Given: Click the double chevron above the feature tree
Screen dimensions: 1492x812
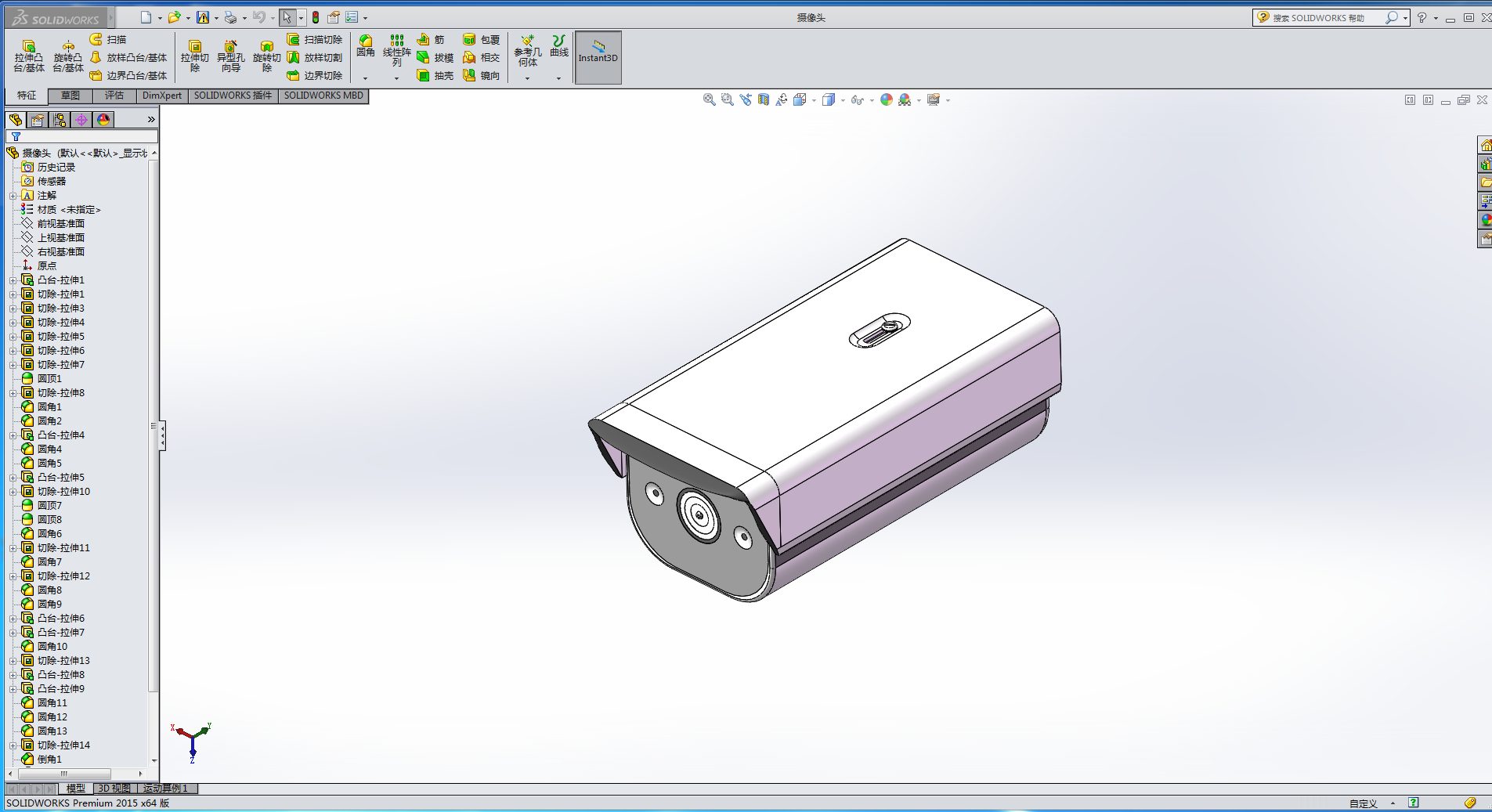Looking at the screenshot, I should click(151, 120).
